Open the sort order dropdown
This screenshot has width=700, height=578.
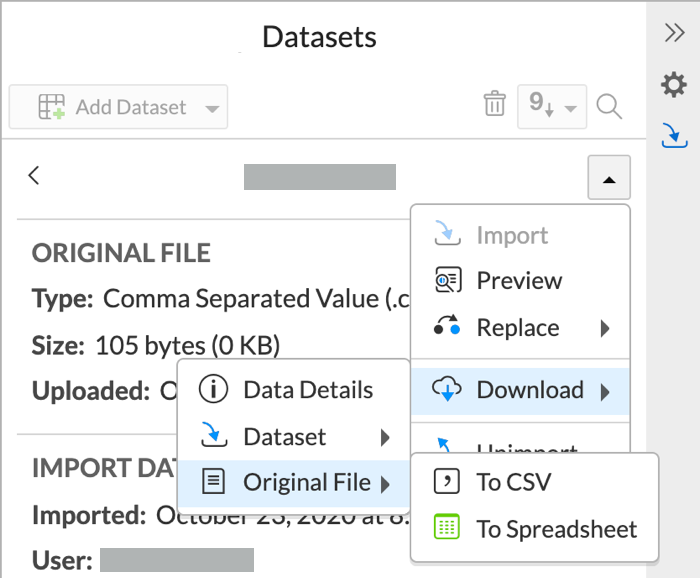552,107
